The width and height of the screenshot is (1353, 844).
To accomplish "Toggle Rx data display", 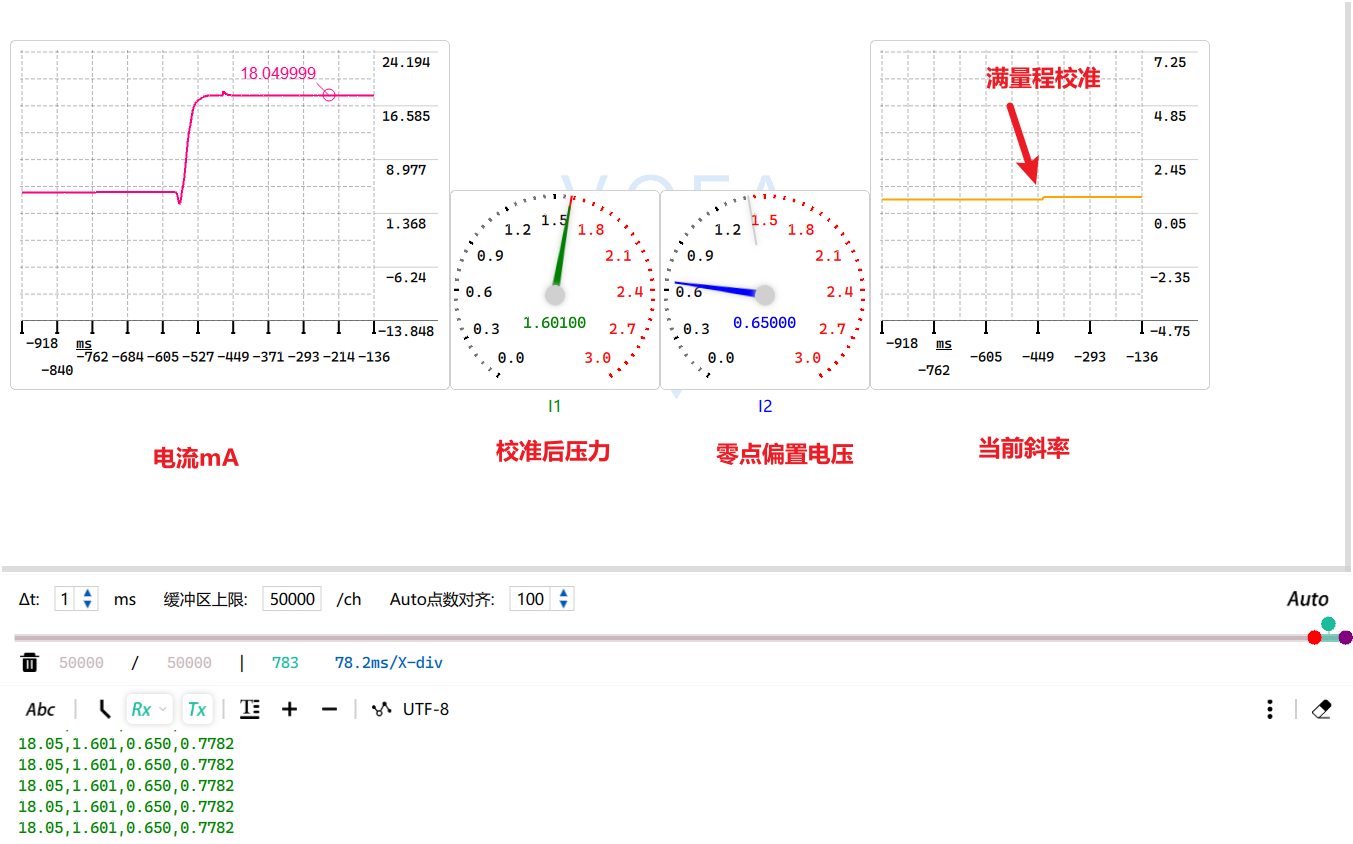I will pos(141,709).
